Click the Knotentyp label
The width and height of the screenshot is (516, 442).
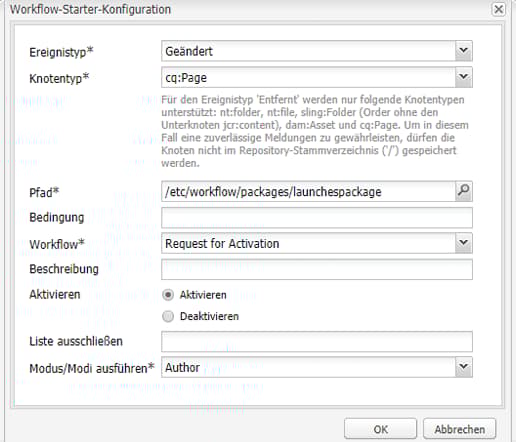pyautogui.click(x=59, y=78)
